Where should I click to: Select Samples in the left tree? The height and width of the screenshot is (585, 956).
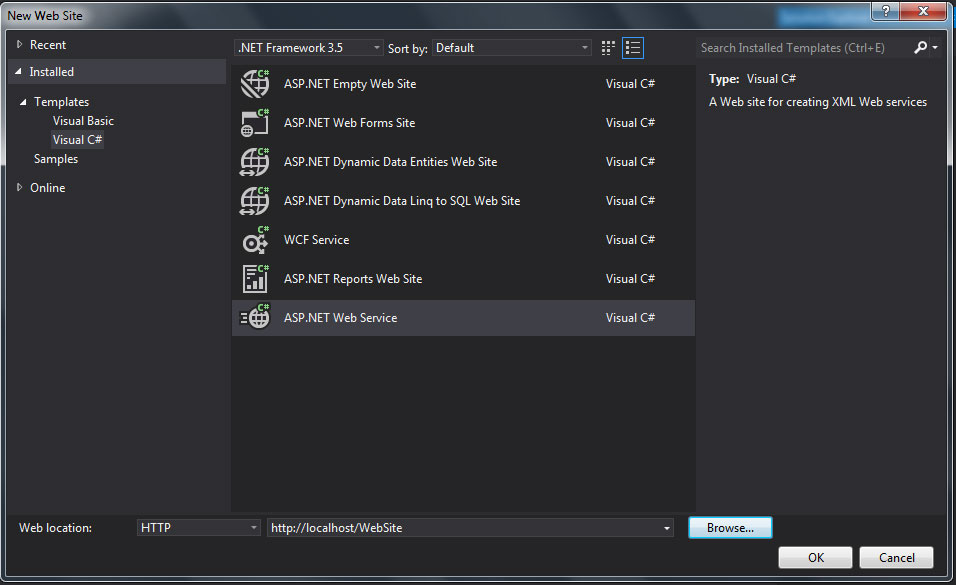[x=56, y=159]
